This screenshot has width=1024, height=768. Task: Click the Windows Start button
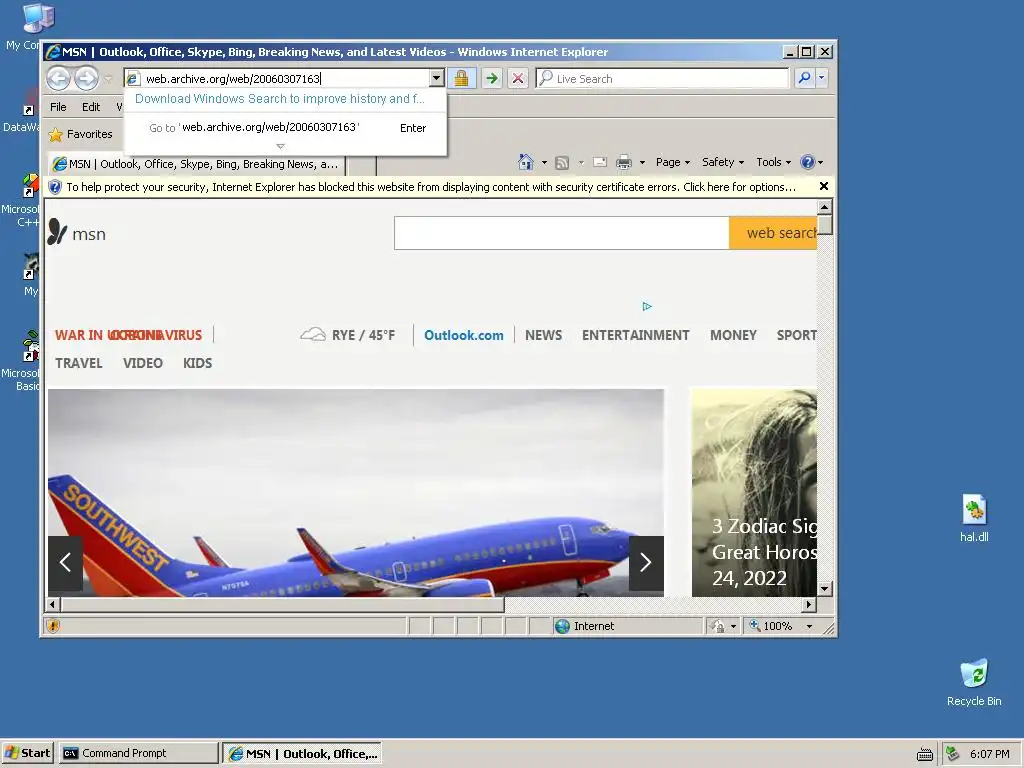(x=27, y=753)
